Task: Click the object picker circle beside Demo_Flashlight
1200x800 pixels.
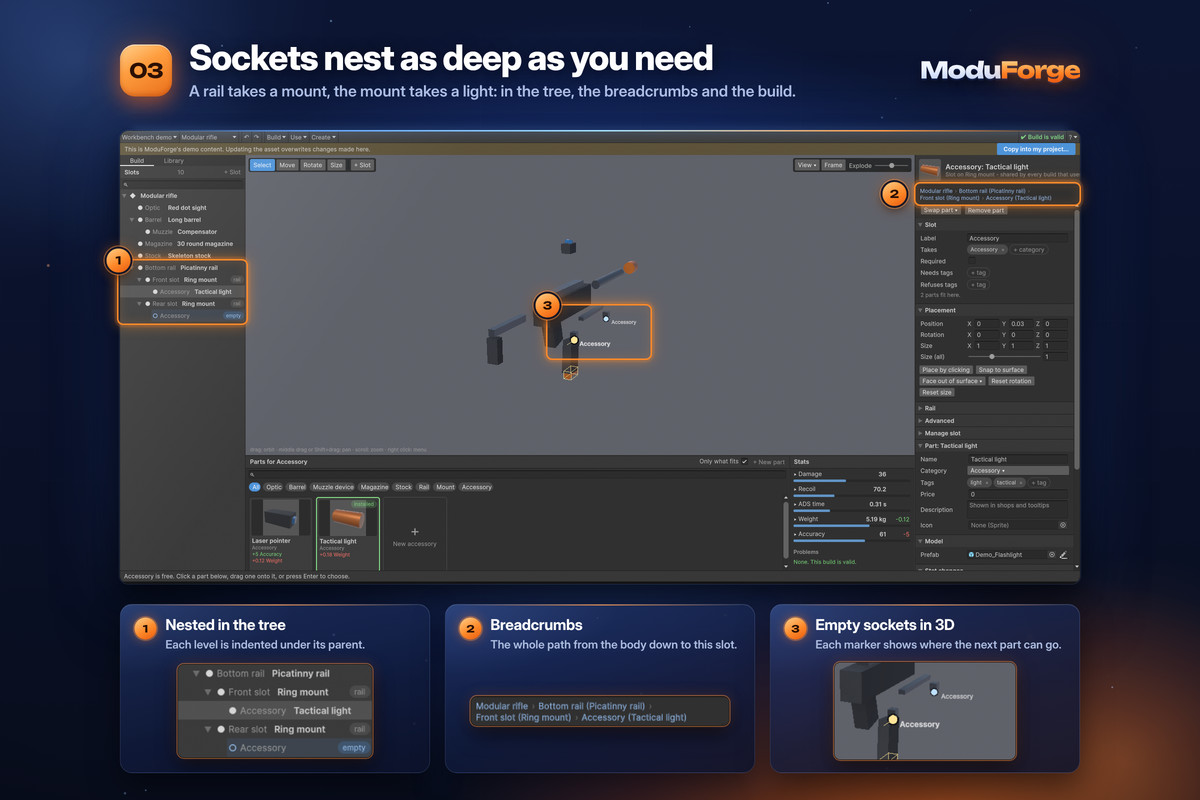Action: [x=1052, y=554]
